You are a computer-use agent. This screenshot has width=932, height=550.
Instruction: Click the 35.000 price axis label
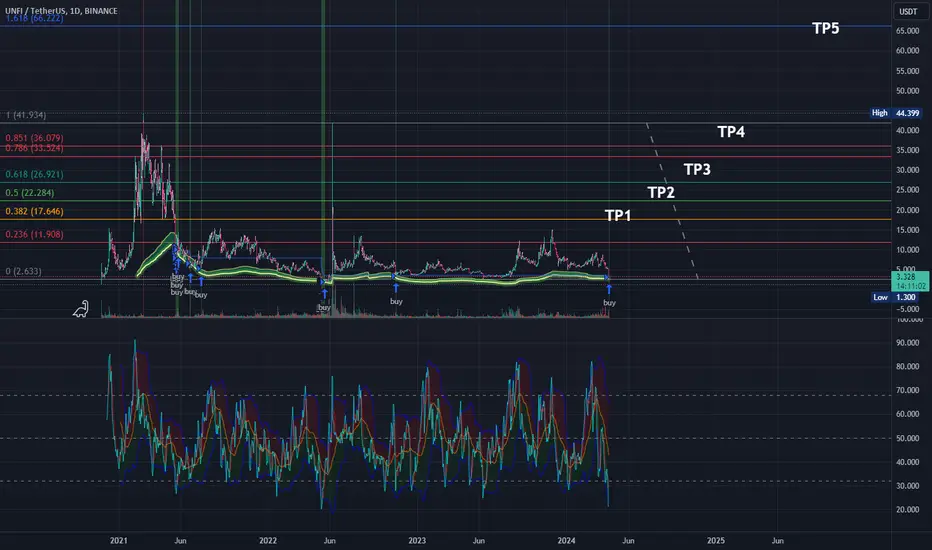(x=908, y=150)
